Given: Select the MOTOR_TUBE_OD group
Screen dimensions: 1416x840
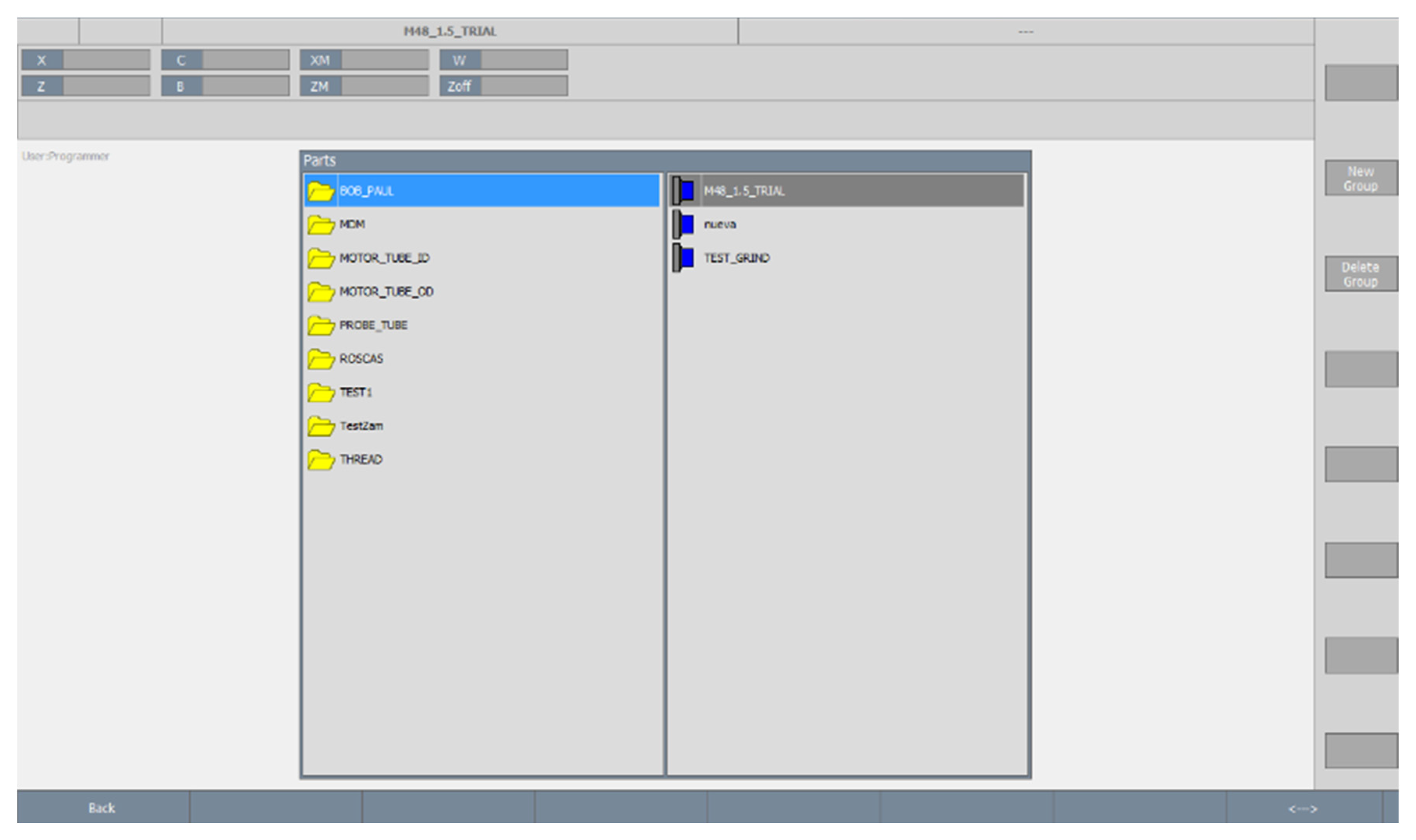Looking at the screenshot, I should click(386, 292).
